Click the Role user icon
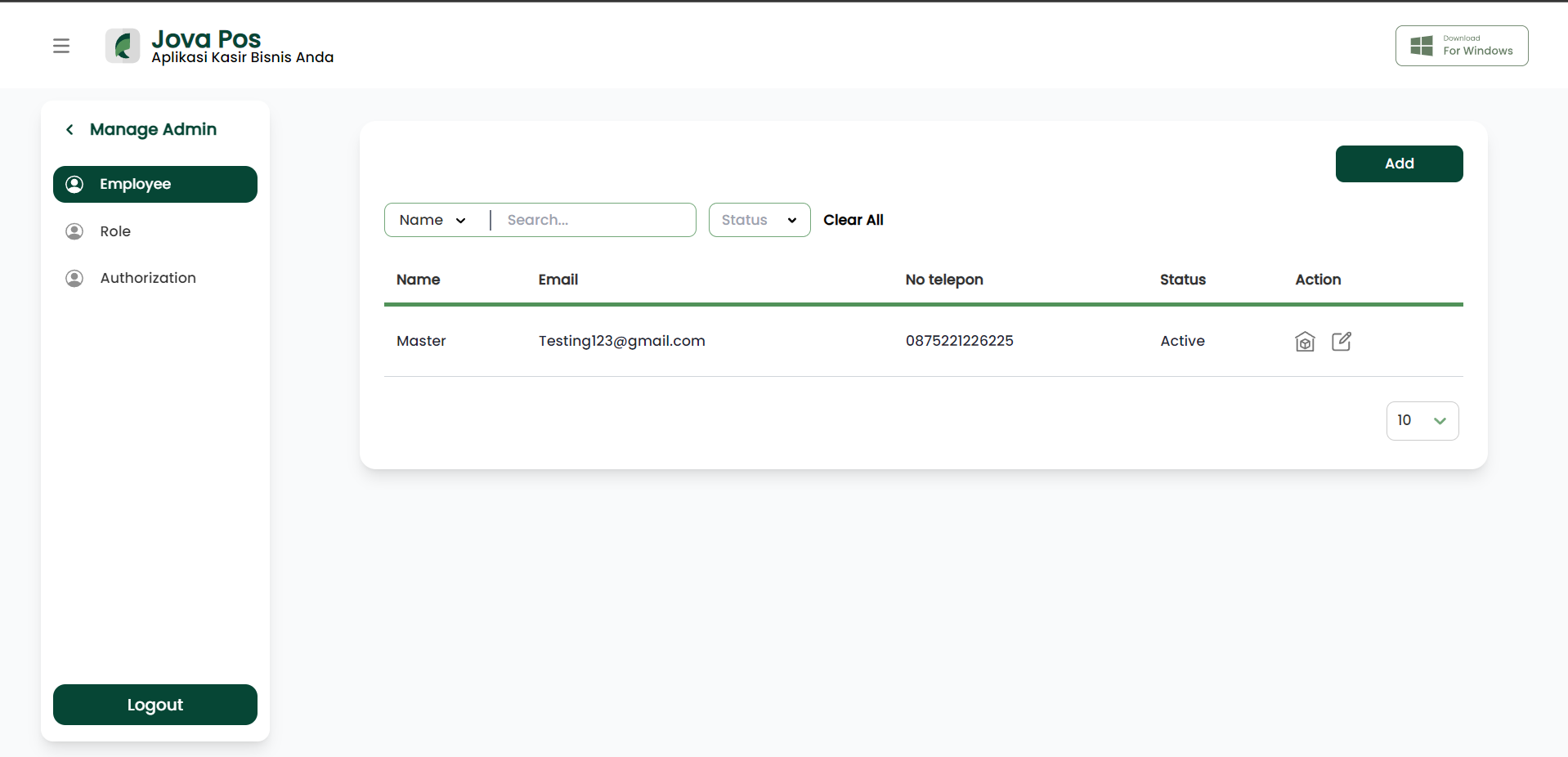1568x757 pixels. point(74,231)
